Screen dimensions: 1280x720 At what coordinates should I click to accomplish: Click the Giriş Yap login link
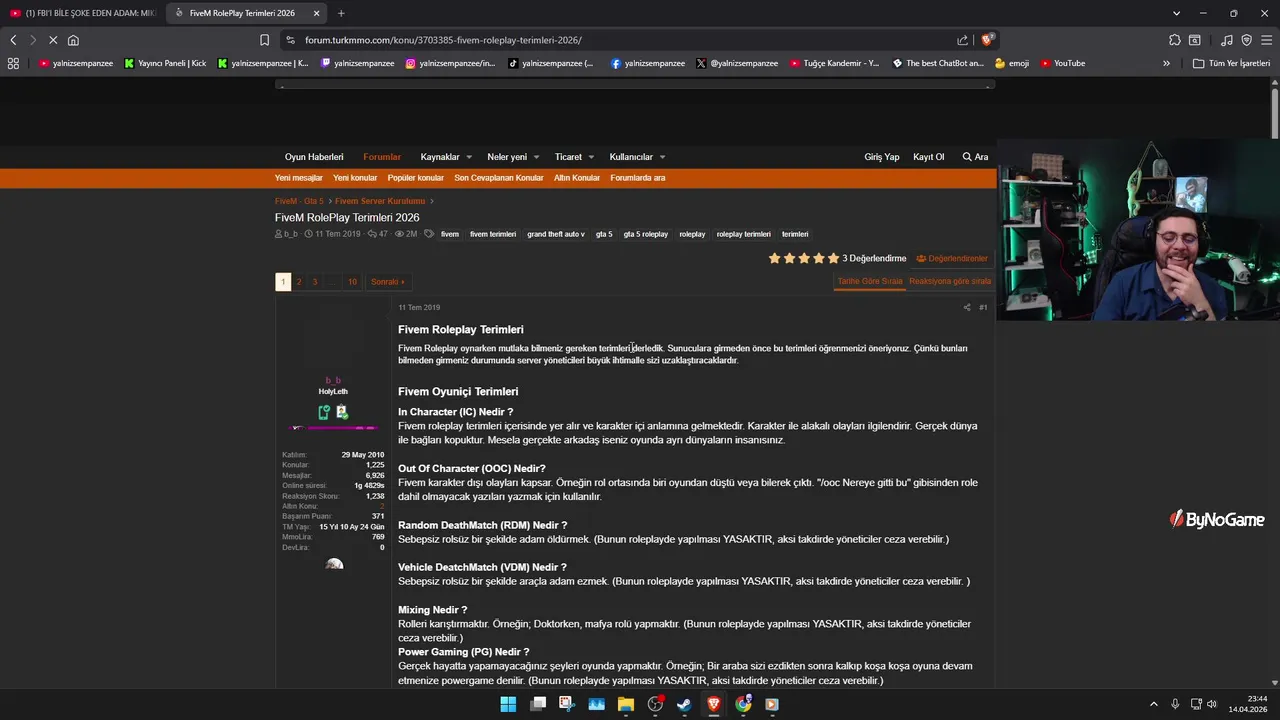[x=882, y=157]
